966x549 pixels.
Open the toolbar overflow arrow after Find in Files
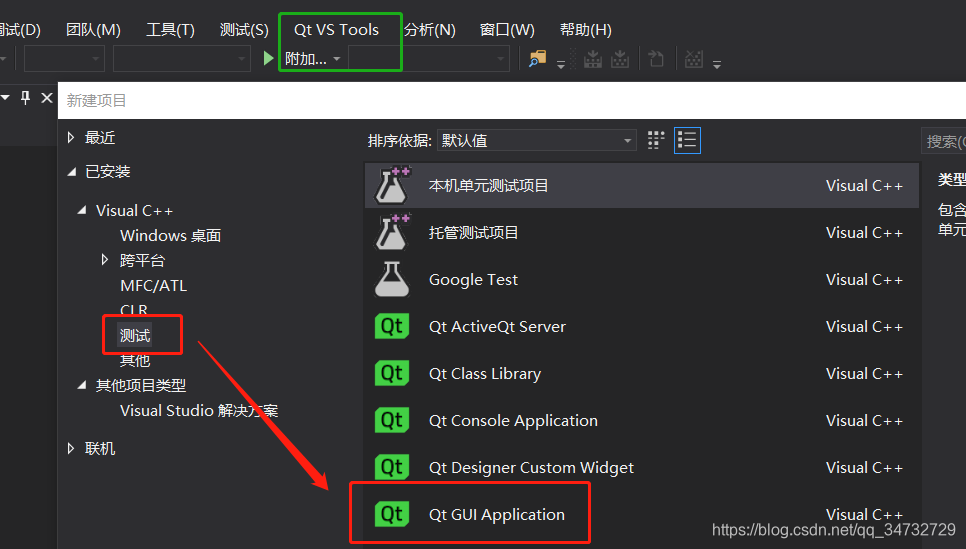[561, 64]
